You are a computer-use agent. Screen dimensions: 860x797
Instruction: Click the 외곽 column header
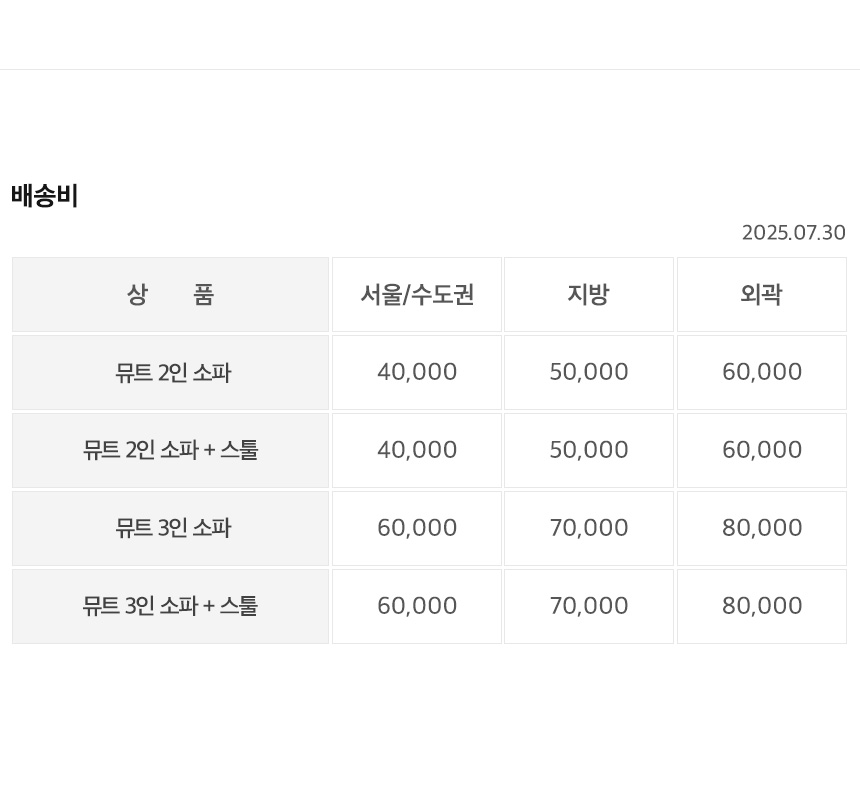point(761,295)
